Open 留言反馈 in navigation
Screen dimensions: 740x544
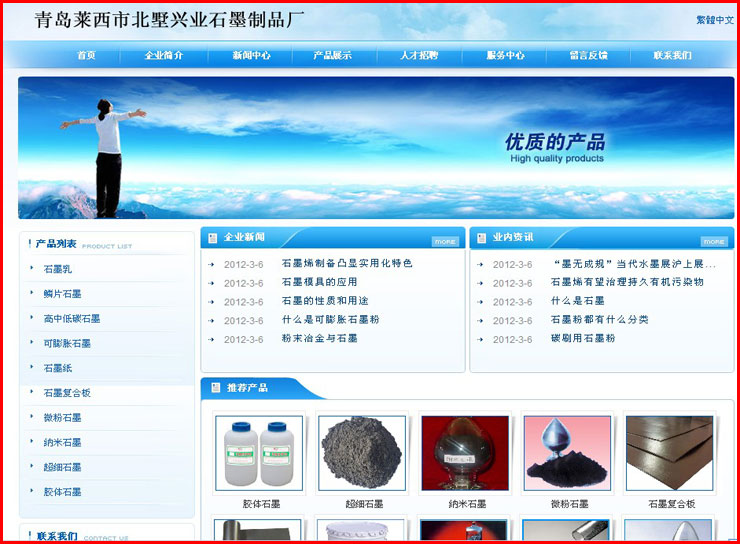(x=588, y=55)
